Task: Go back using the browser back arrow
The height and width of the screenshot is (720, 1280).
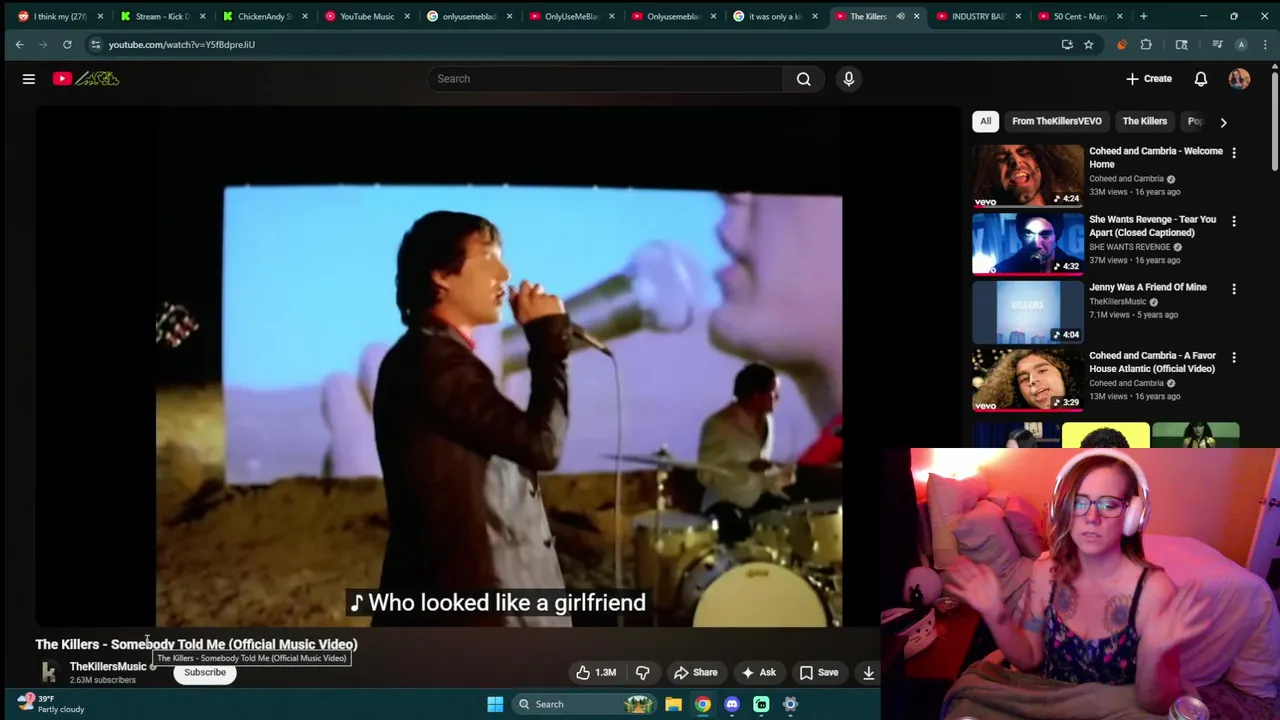Action: click(19, 44)
